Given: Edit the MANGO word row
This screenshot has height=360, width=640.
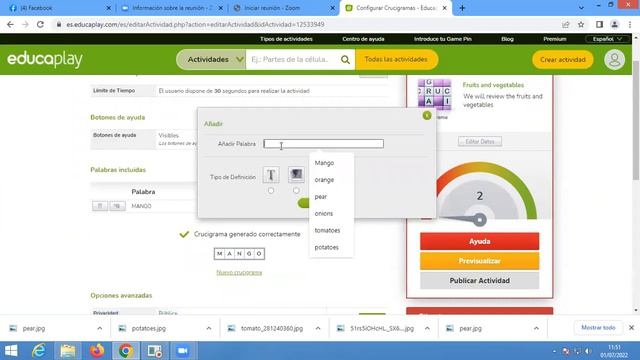Looking at the screenshot, I should (x=117, y=206).
